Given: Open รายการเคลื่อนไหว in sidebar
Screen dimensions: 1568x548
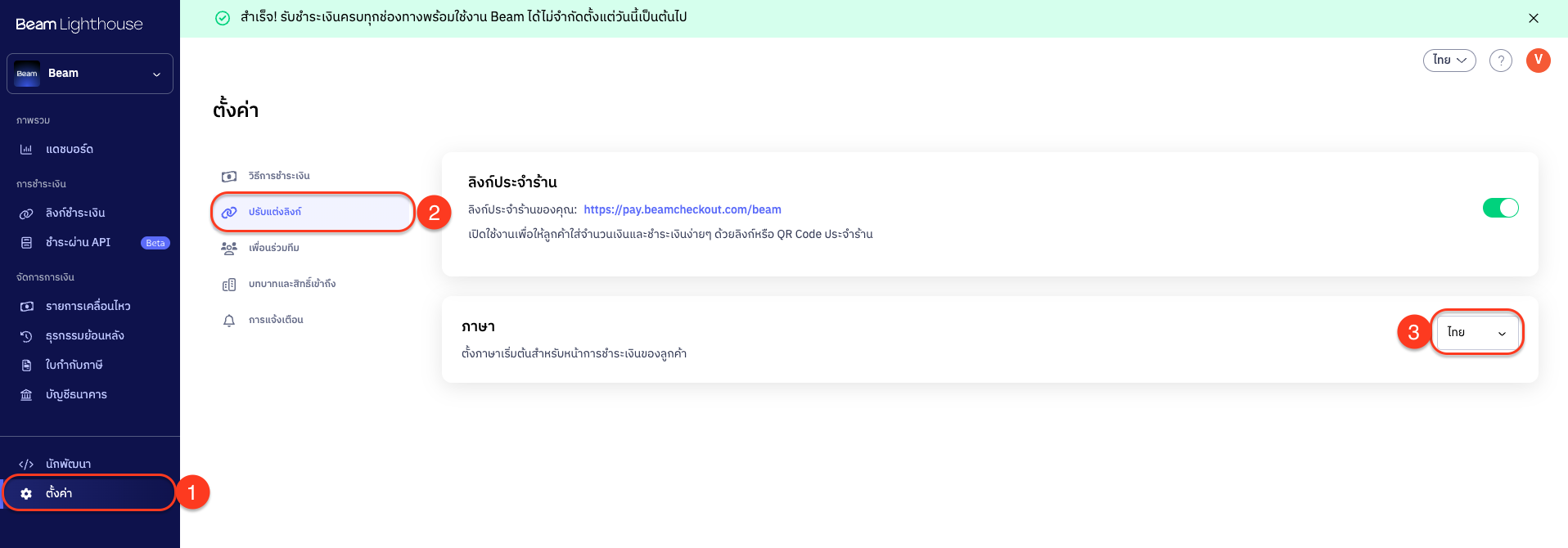Looking at the screenshot, I should [x=90, y=307].
